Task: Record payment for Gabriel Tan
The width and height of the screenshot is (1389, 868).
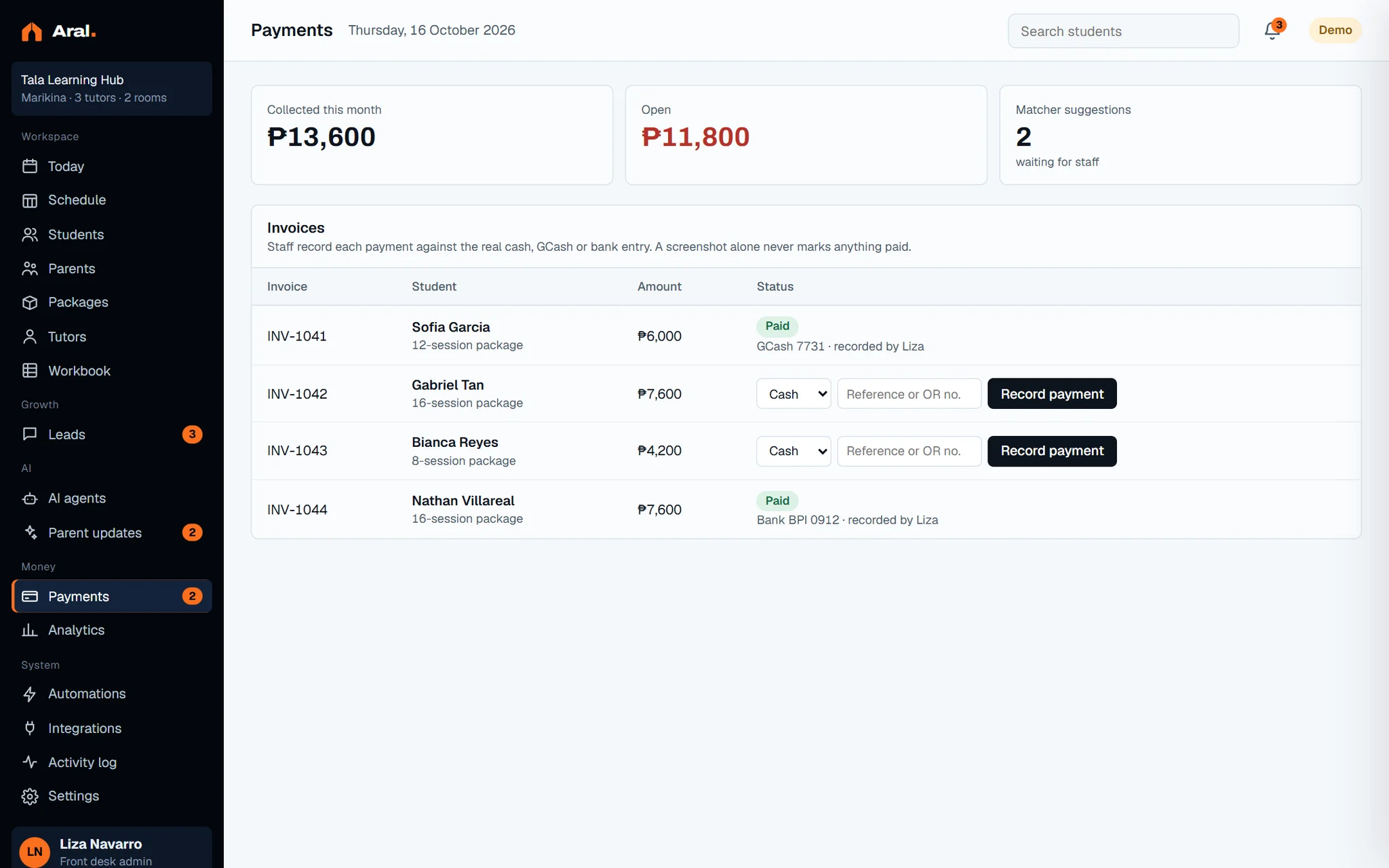Action: pyautogui.click(x=1052, y=393)
